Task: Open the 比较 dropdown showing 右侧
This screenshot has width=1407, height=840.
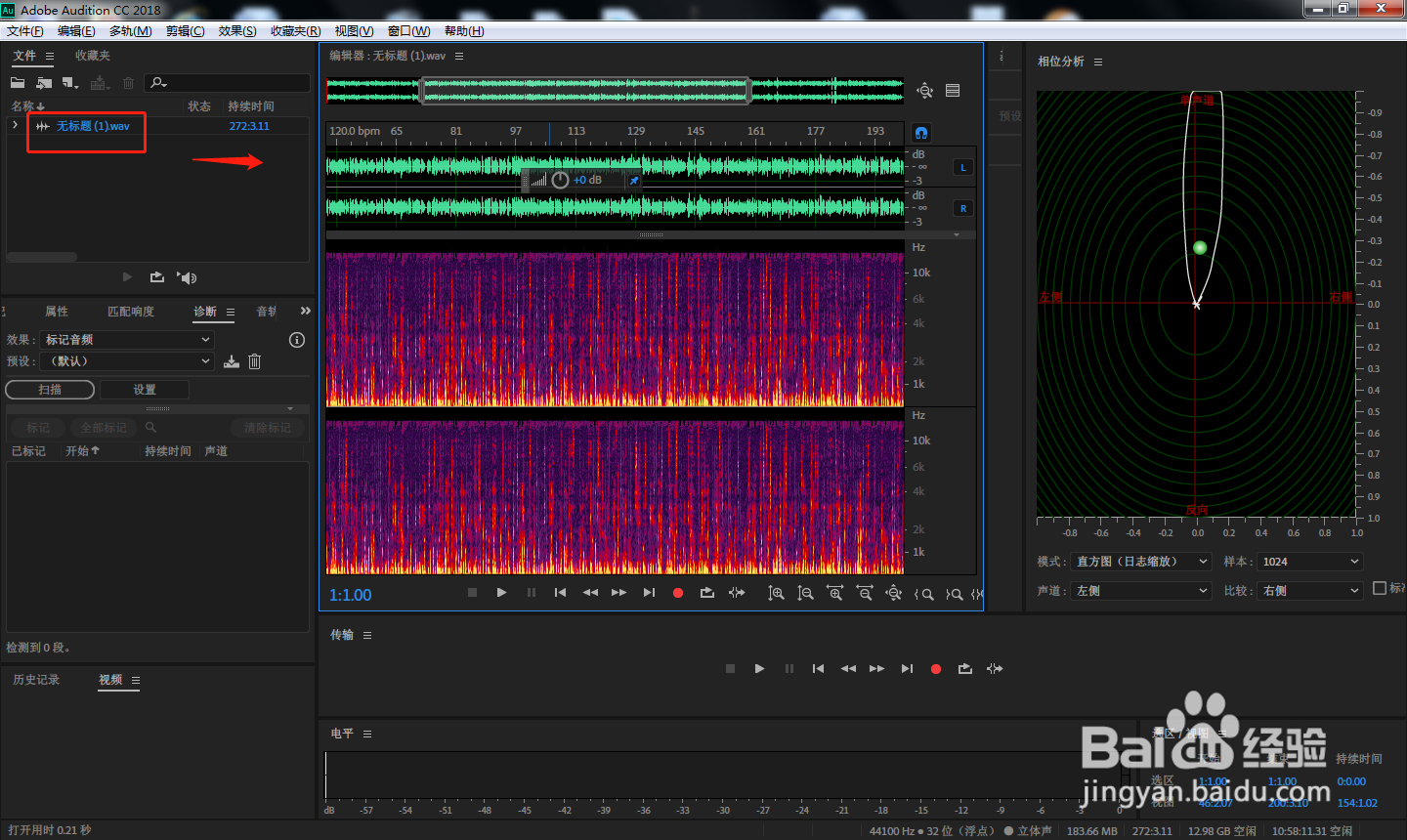Action: click(1309, 591)
